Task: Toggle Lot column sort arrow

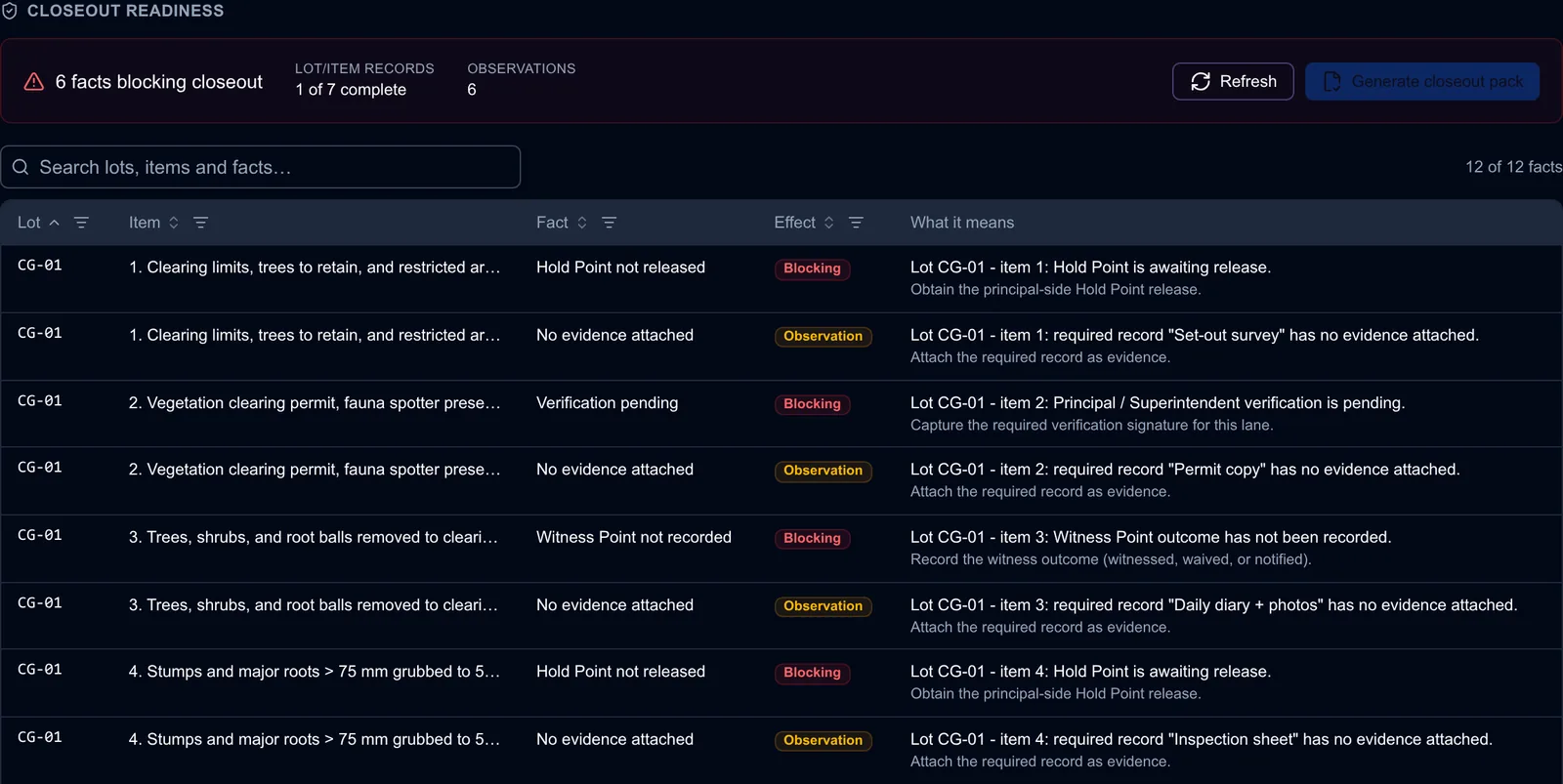Action: coord(55,223)
